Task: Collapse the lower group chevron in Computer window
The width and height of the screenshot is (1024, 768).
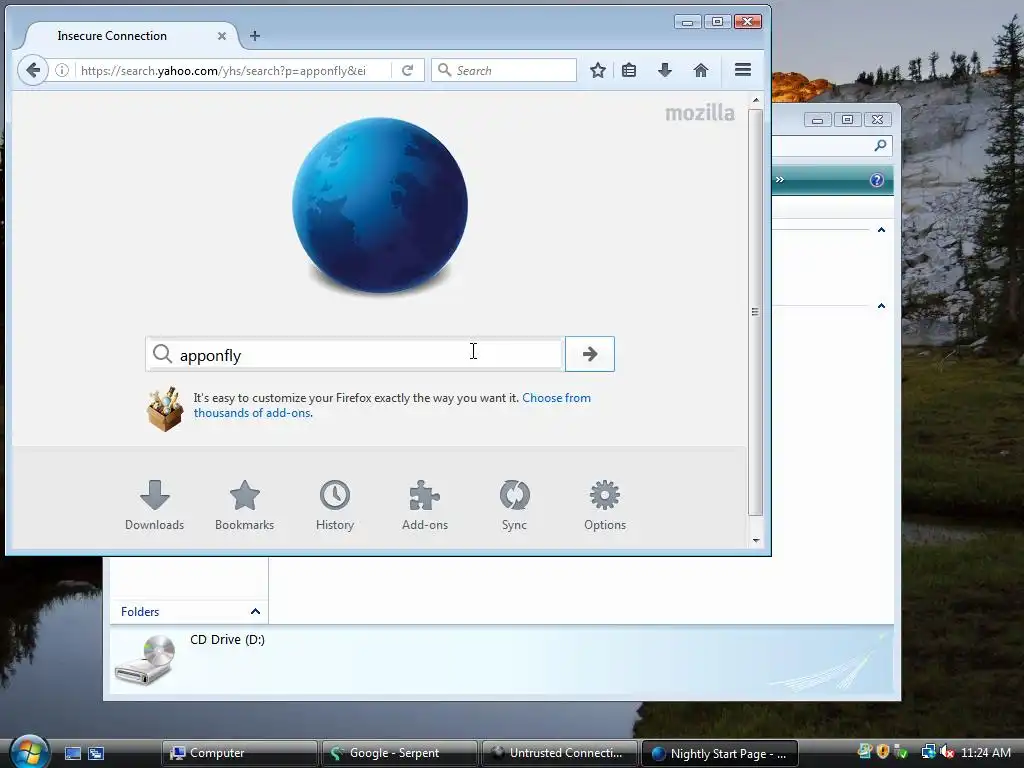Action: click(881, 306)
